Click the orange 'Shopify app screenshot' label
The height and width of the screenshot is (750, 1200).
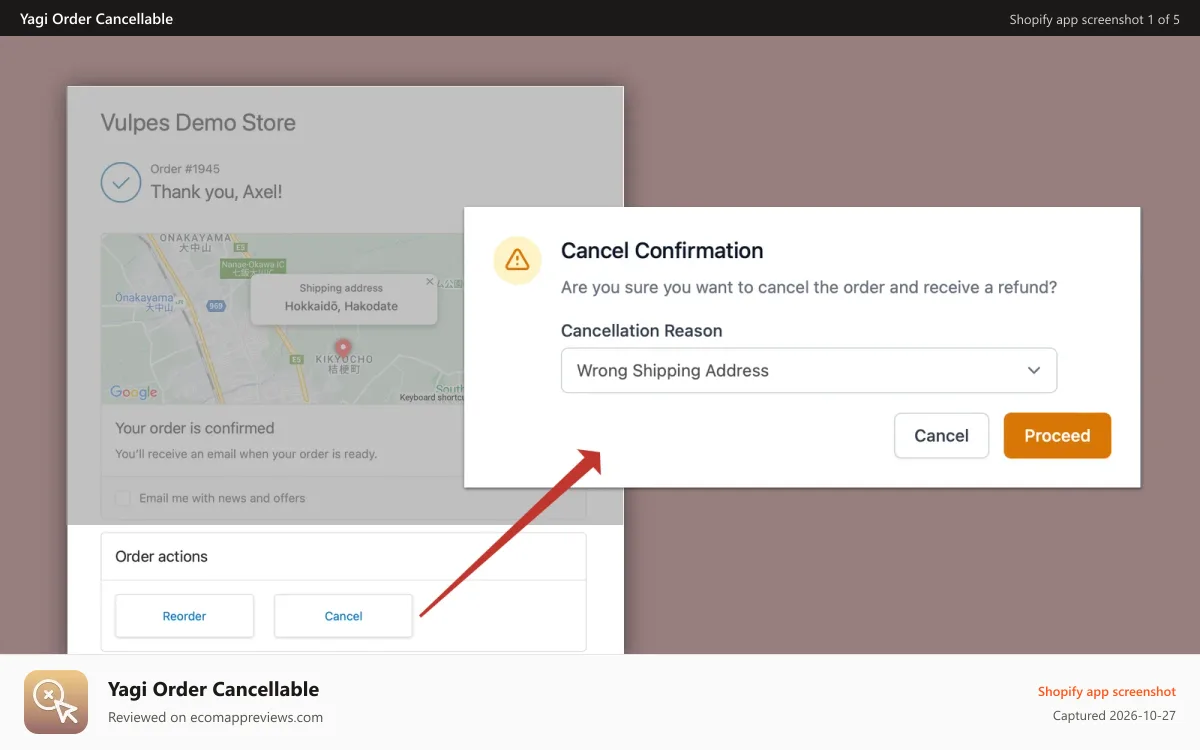(x=1106, y=692)
